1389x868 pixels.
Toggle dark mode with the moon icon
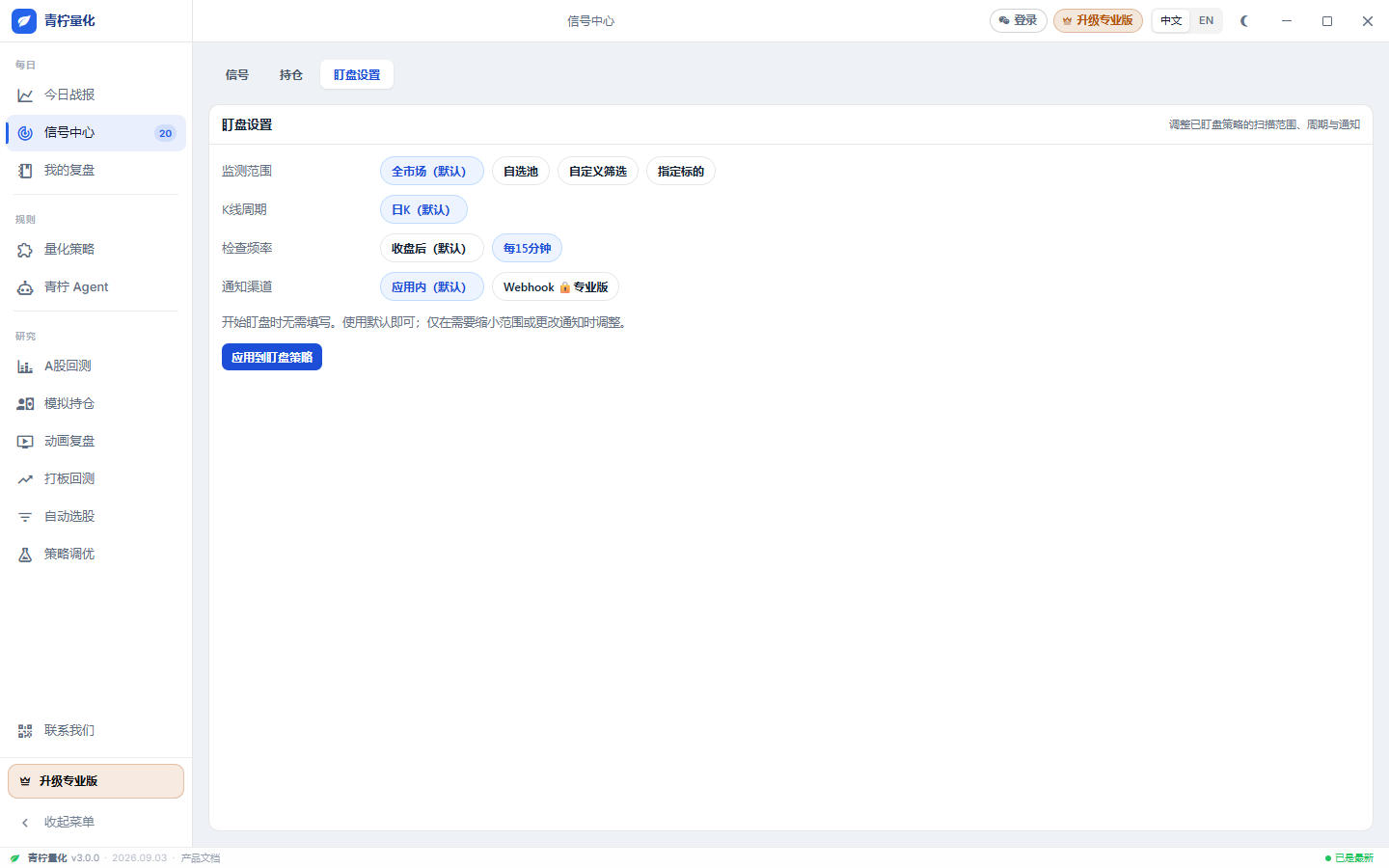[x=1244, y=21]
